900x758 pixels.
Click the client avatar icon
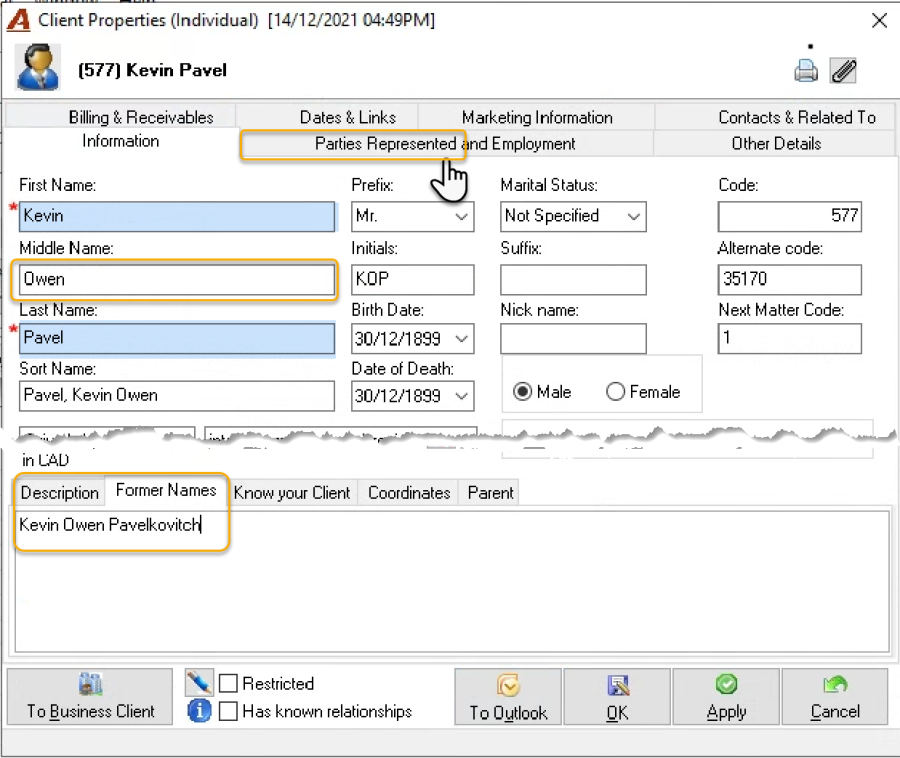tap(38, 68)
